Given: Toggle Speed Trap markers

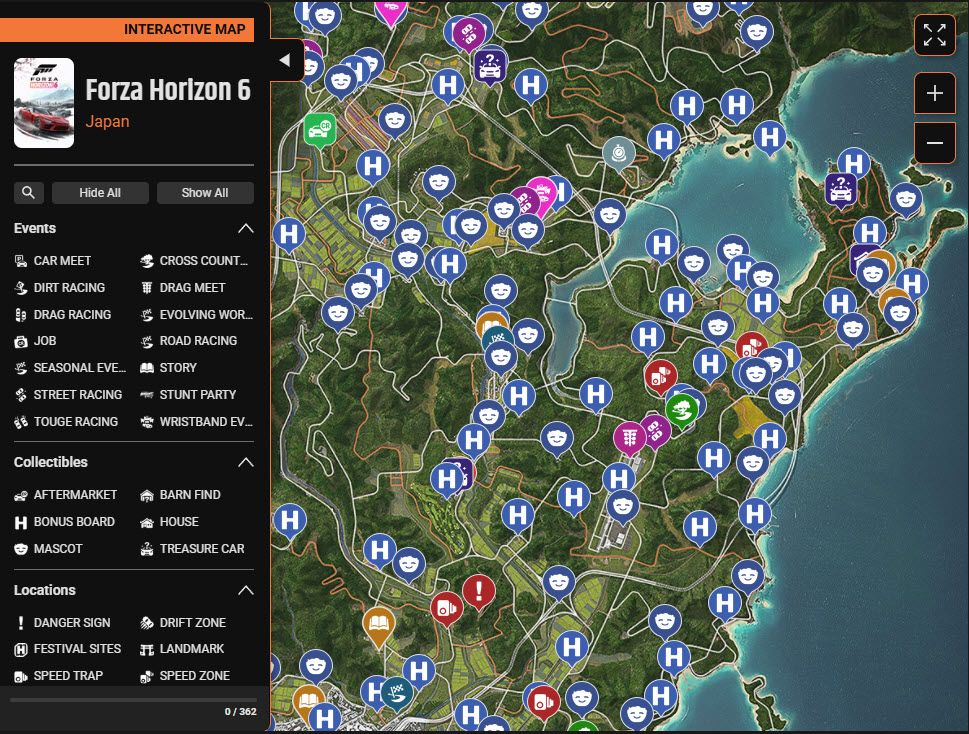Looking at the screenshot, I should (59, 676).
